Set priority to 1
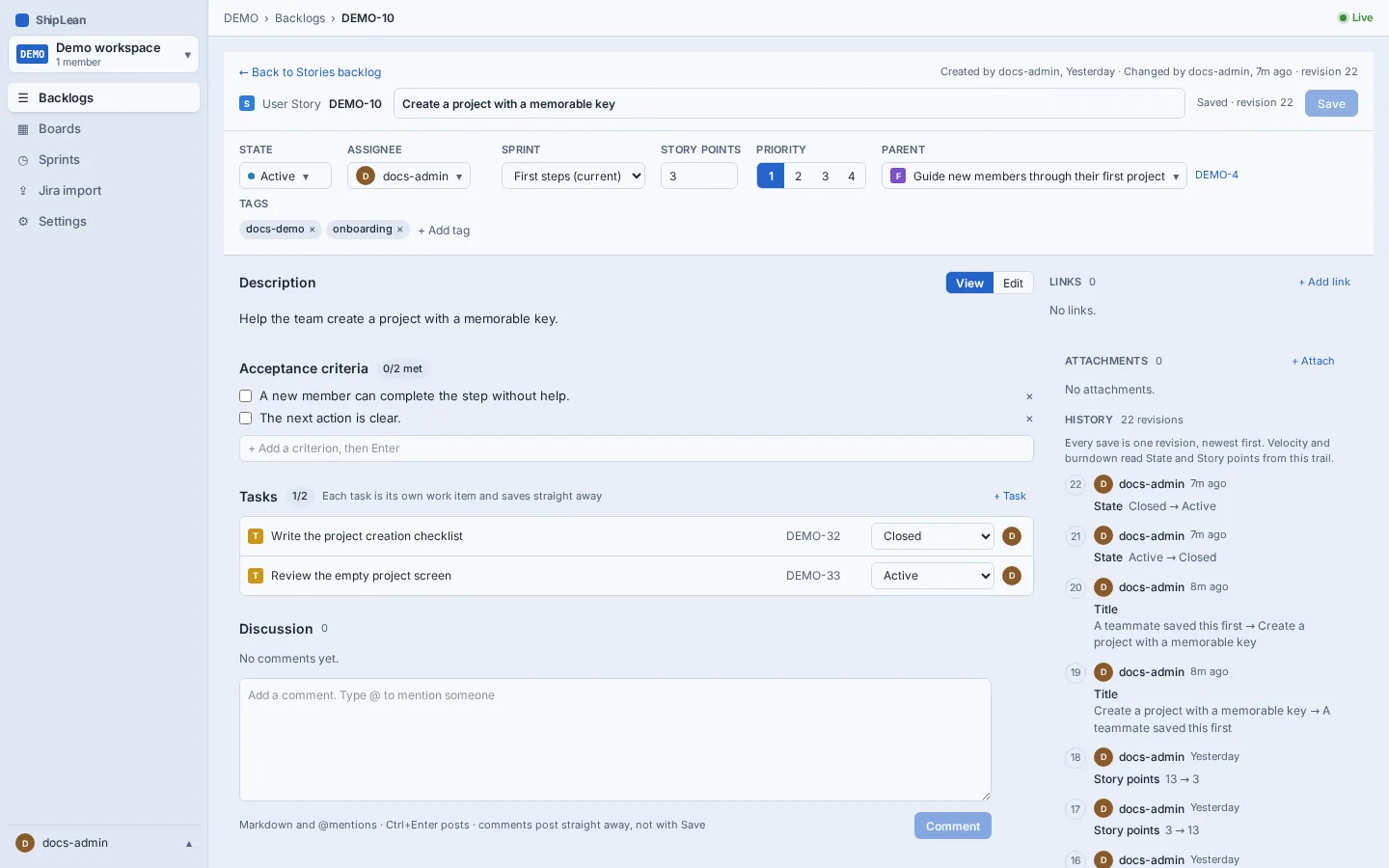This screenshot has width=1389, height=868. click(771, 176)
